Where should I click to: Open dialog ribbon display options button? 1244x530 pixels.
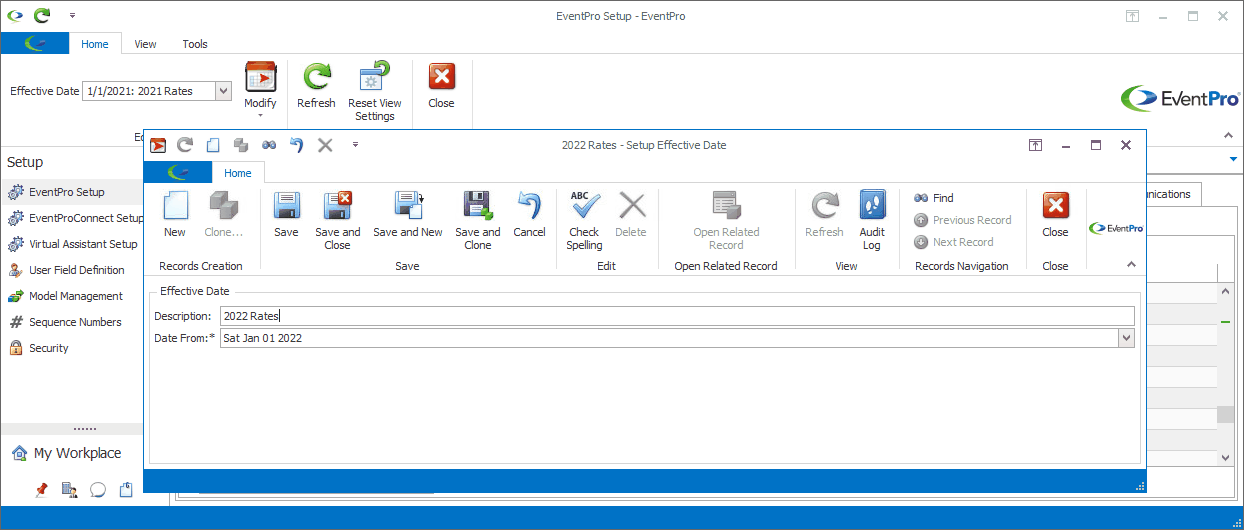pos(1035,145)
